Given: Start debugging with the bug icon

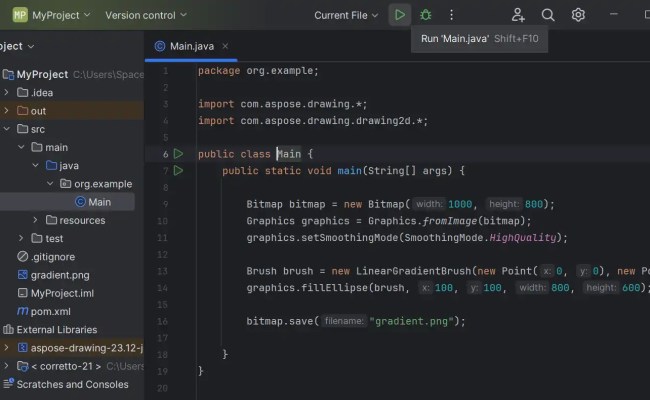Looking at the screenshot, I should pos(425,15).
